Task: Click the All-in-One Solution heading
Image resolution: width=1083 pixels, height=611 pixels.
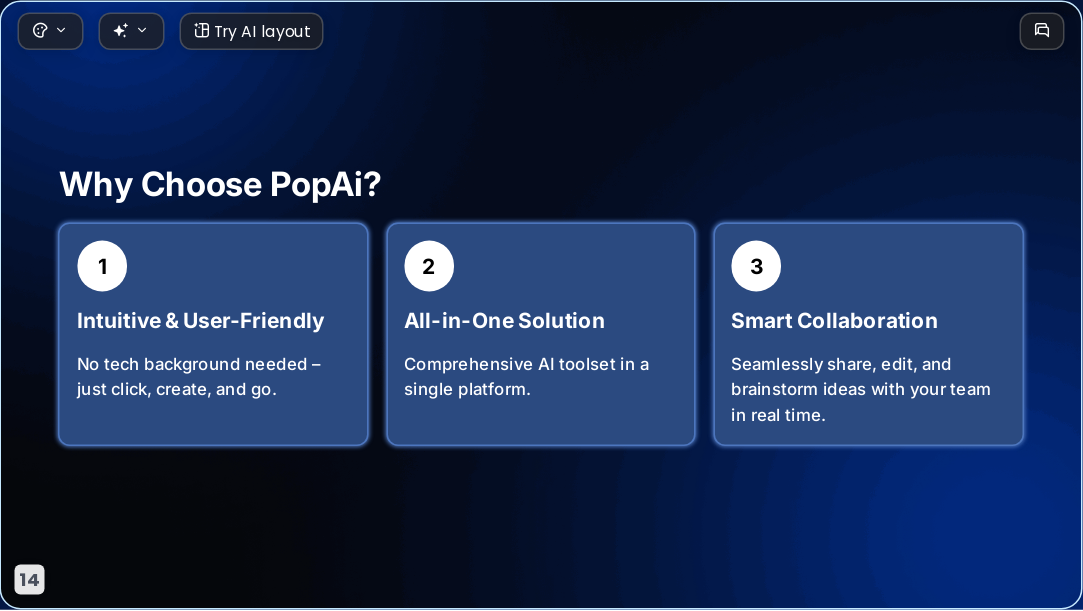Action: click(x=504, y=320)
